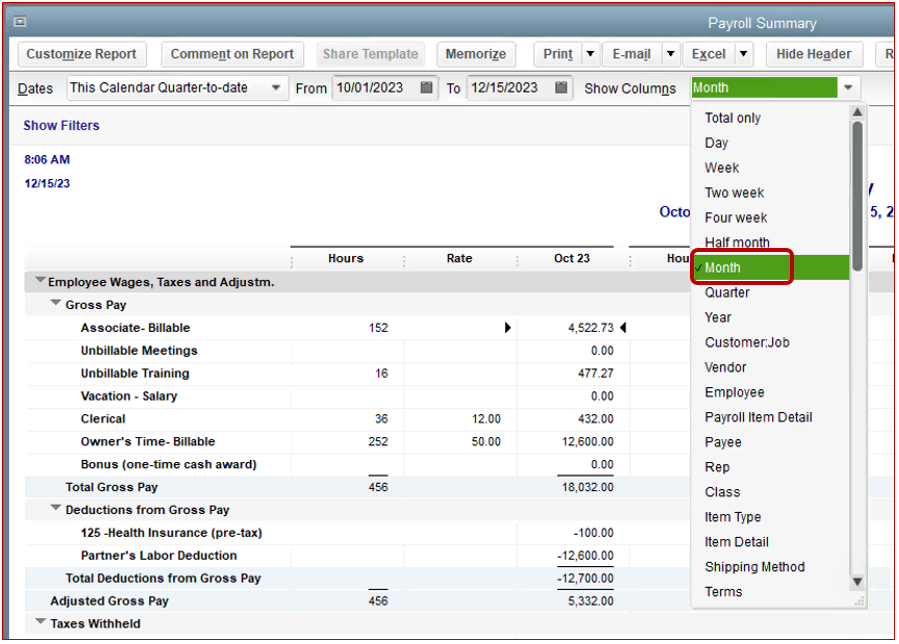
Task: Open the Excel dropdown arrow
Action: click(x=744, y=54)
